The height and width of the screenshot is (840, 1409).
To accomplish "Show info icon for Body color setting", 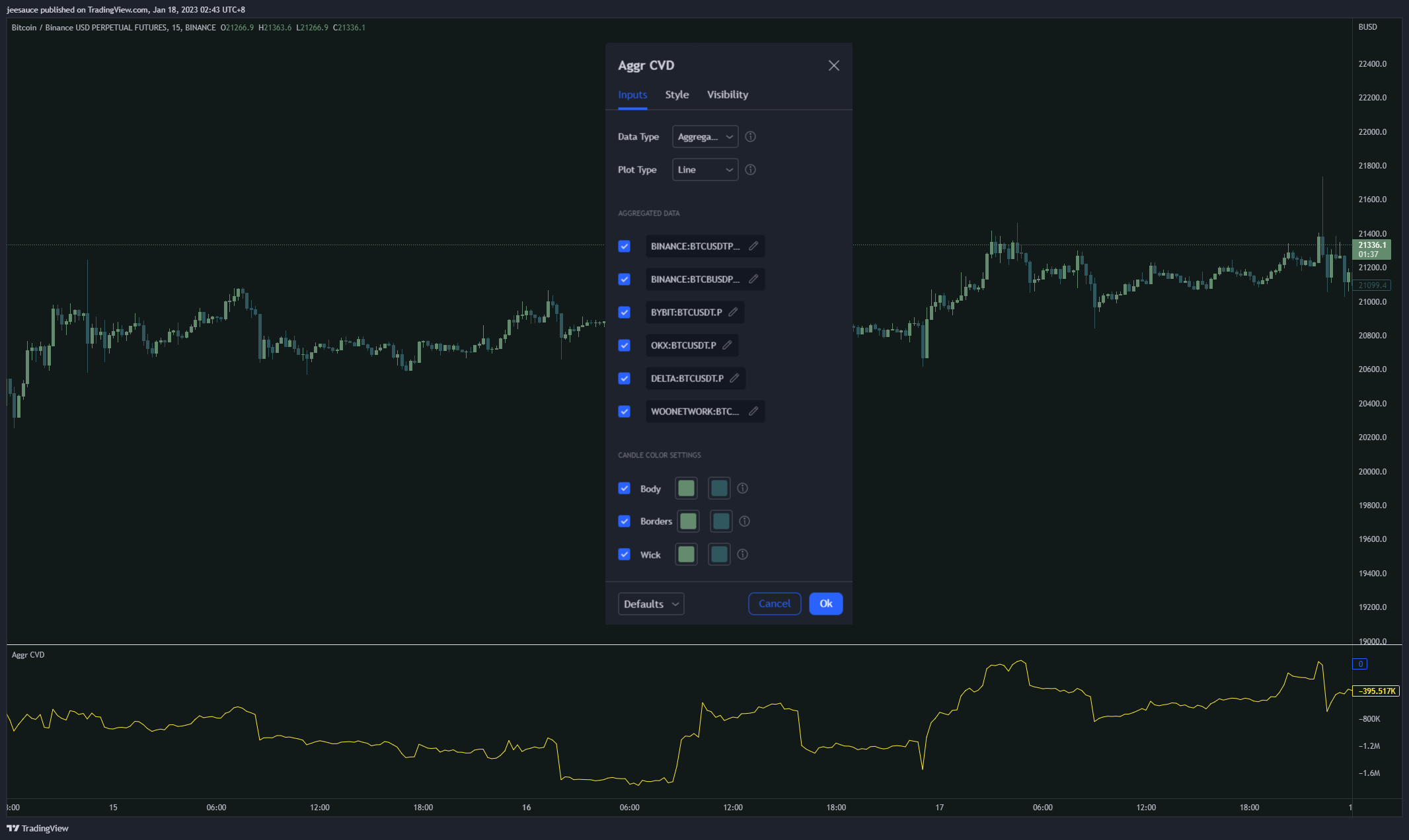I will click(742, 488).
